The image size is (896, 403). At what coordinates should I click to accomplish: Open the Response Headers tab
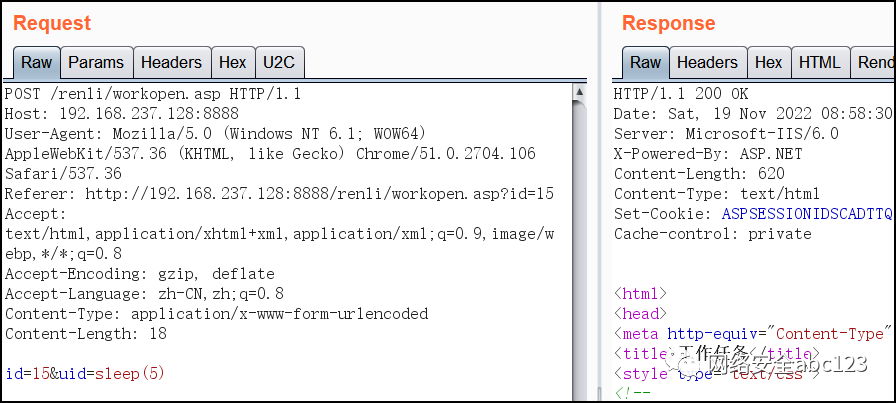(707, 62)
